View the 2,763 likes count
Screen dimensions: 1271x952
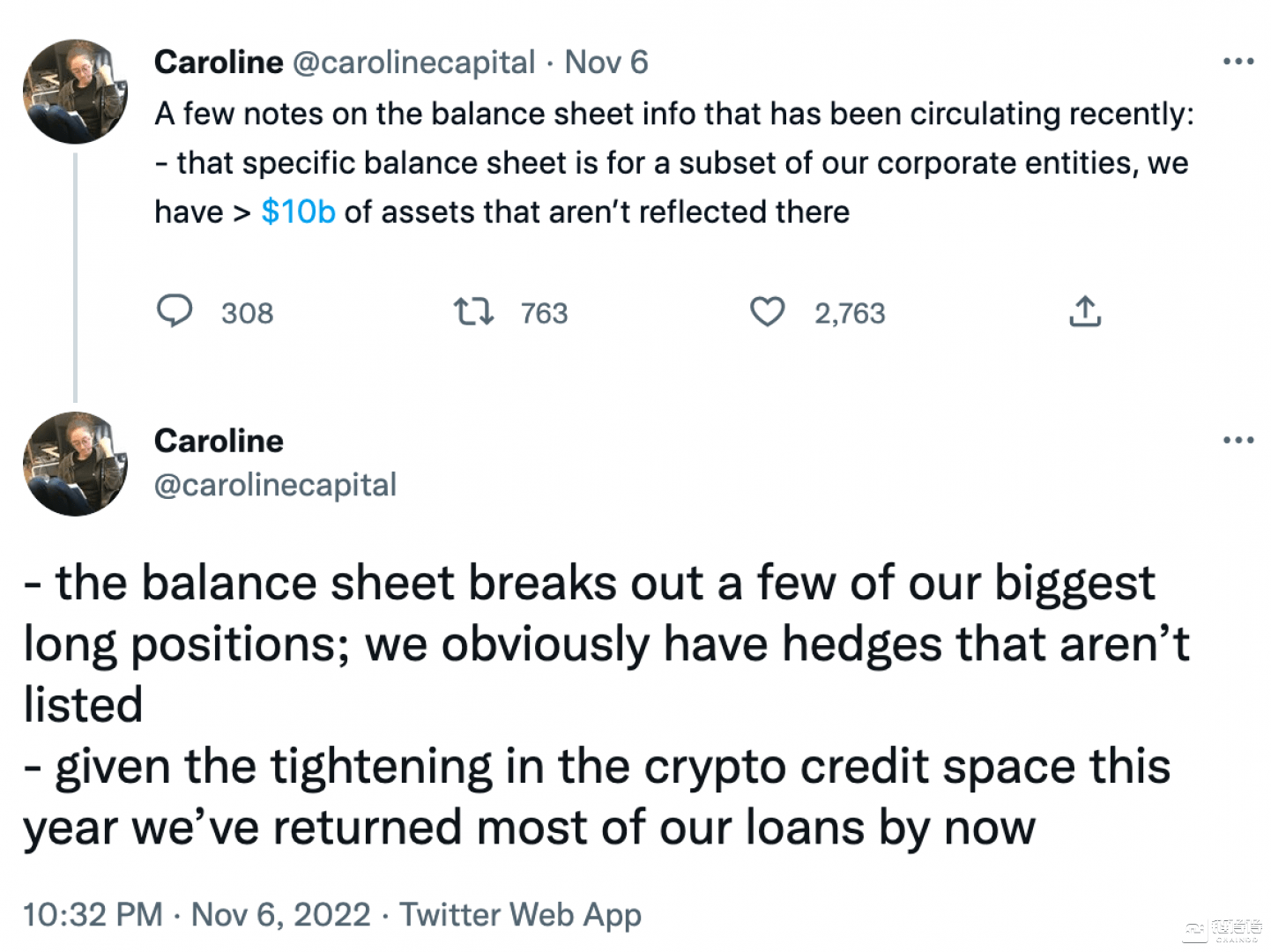coord(850,314)
